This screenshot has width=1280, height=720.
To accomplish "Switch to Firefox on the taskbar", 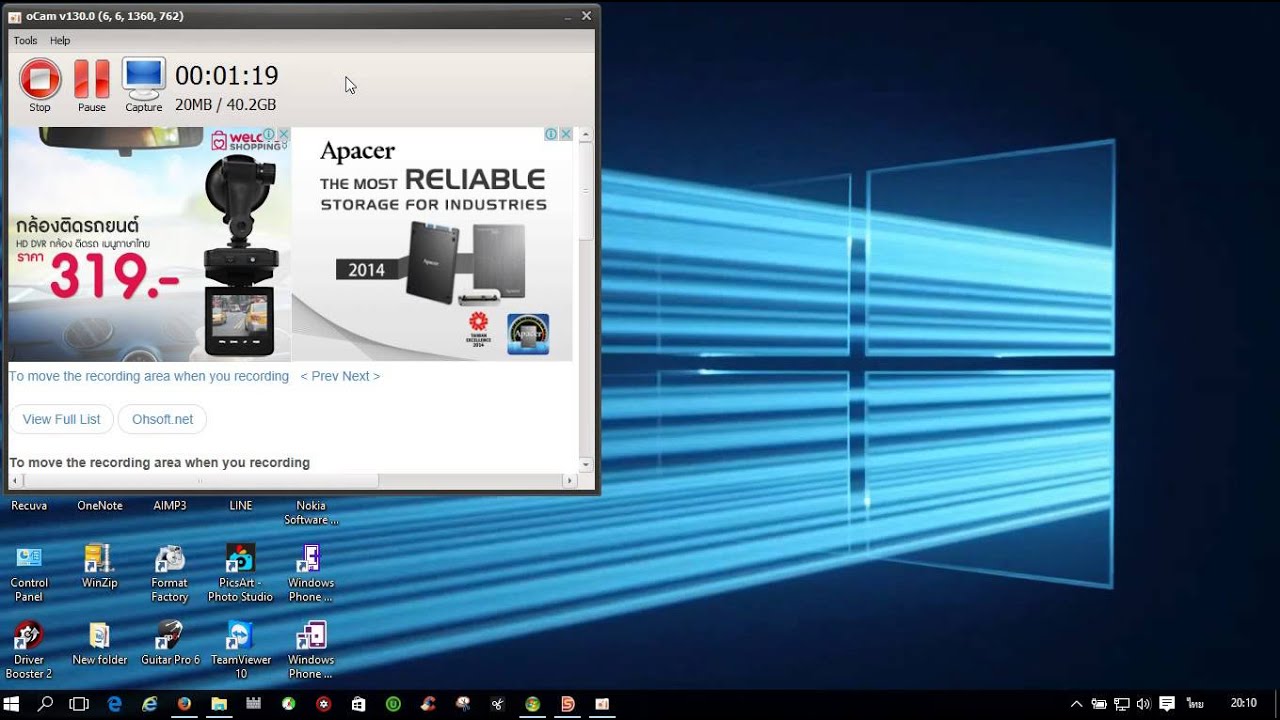I will pyautogui.click(x=184, y=704).
